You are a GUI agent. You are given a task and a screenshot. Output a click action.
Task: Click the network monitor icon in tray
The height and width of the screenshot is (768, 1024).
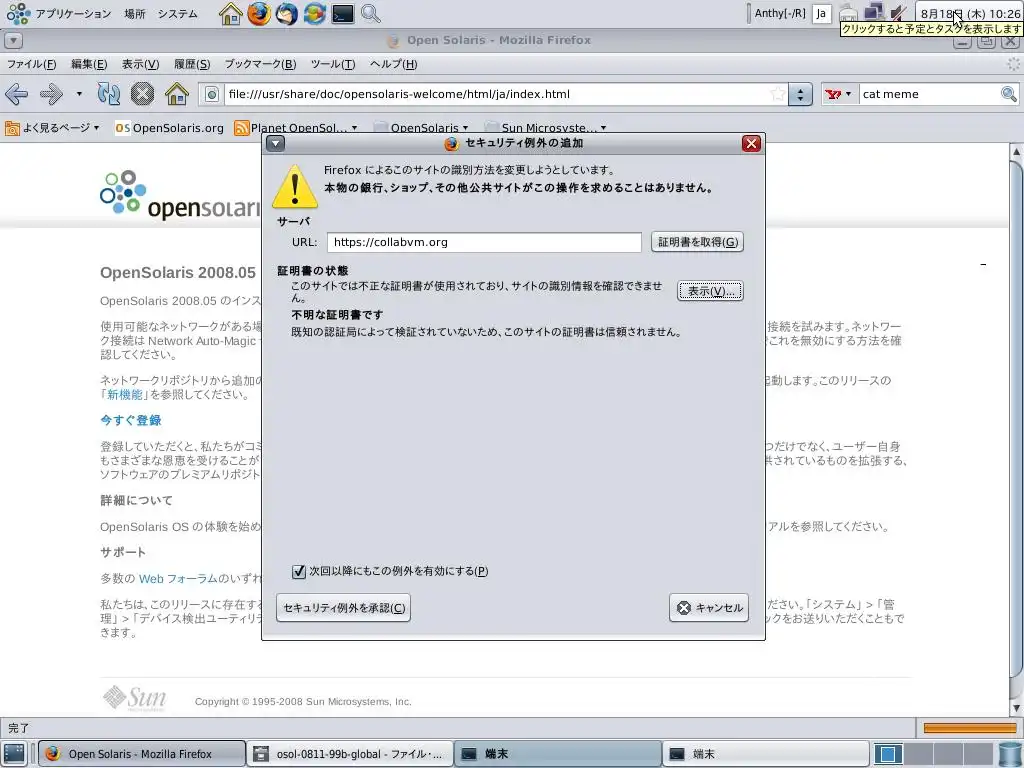874,12
